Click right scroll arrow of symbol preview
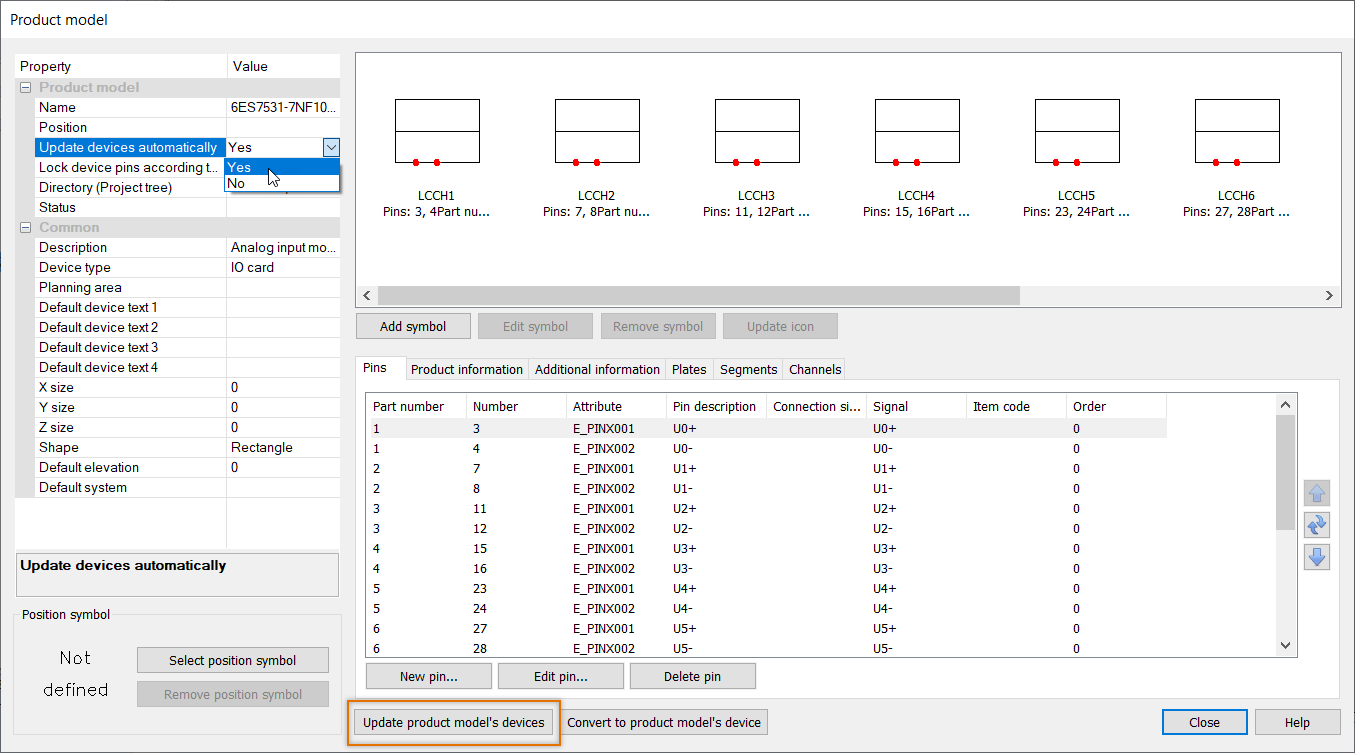1355x753 pixels. 1329,296
